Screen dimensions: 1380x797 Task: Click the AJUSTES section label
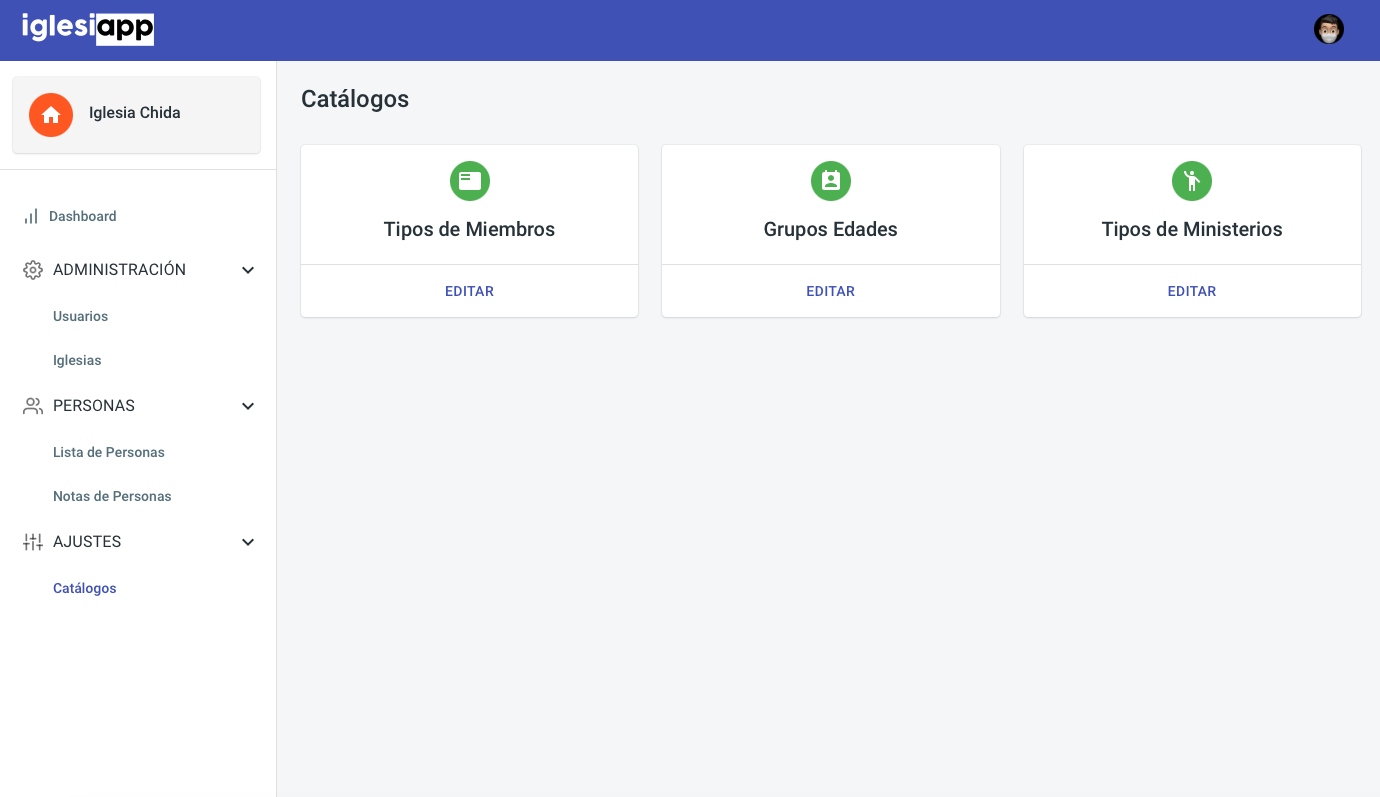pos(87,542)
